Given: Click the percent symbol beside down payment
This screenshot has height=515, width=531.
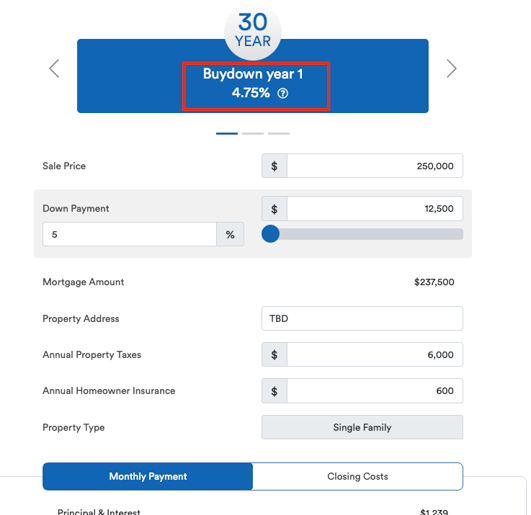Looking at the screenshot, I should click(x=230, y=234).
